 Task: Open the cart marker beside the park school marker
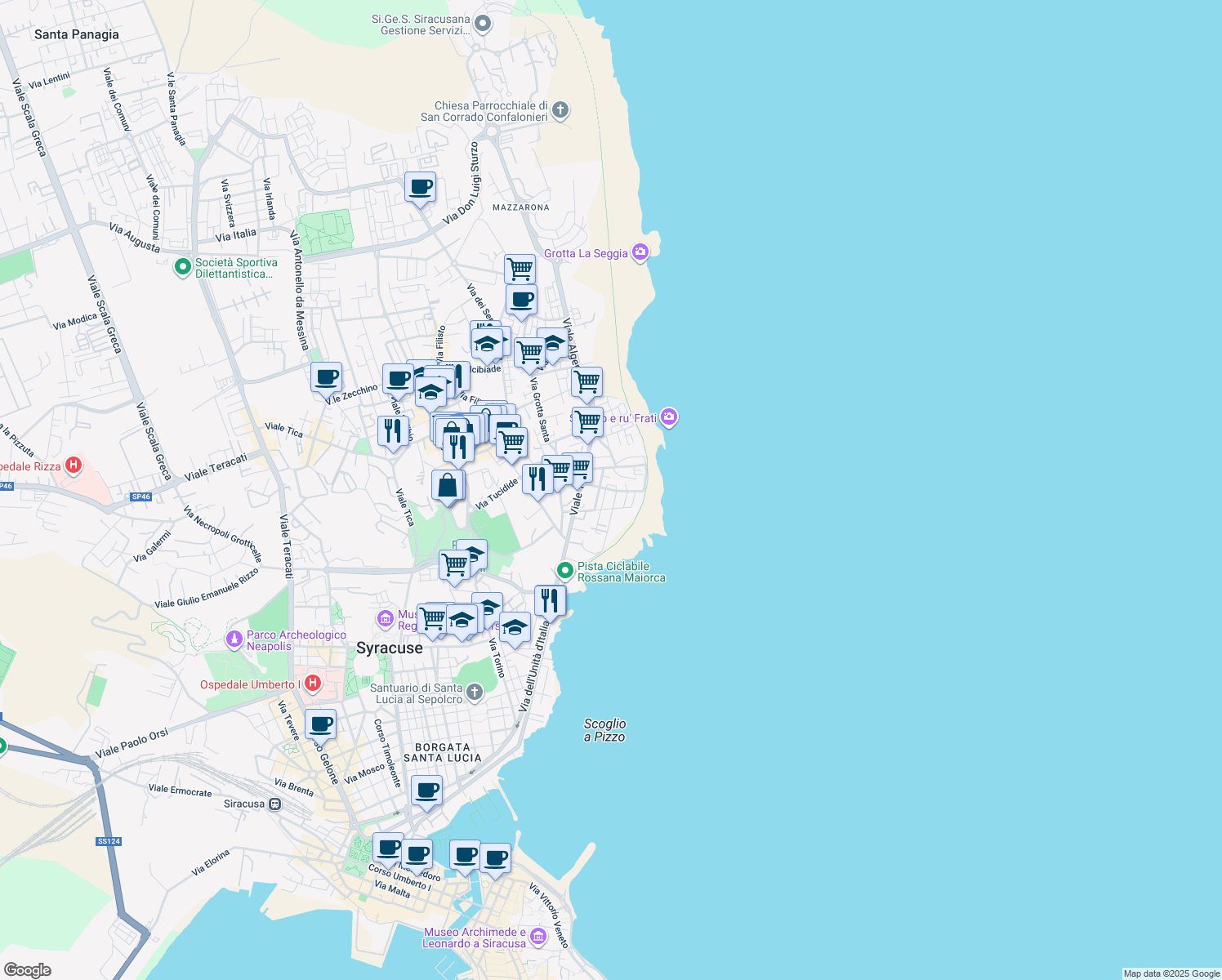click(x=455, y=566)
